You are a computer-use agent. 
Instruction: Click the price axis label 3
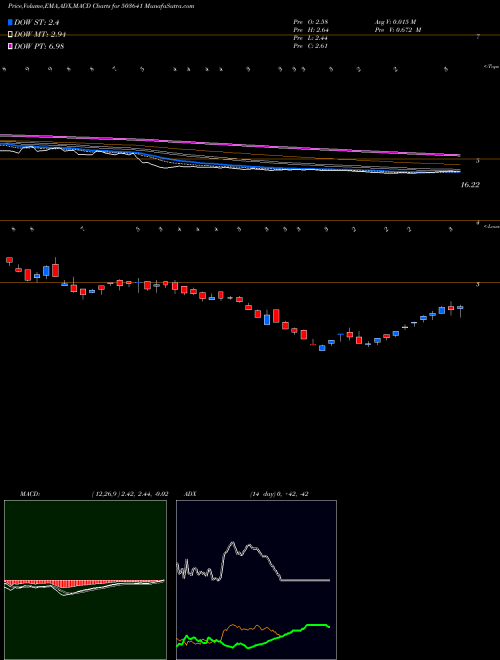[x=478, y=285]
